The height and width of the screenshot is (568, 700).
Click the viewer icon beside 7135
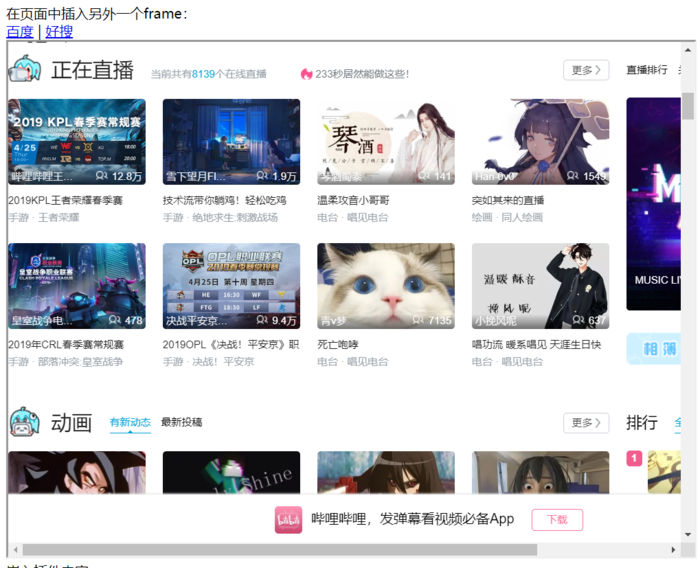pos(418,320)
